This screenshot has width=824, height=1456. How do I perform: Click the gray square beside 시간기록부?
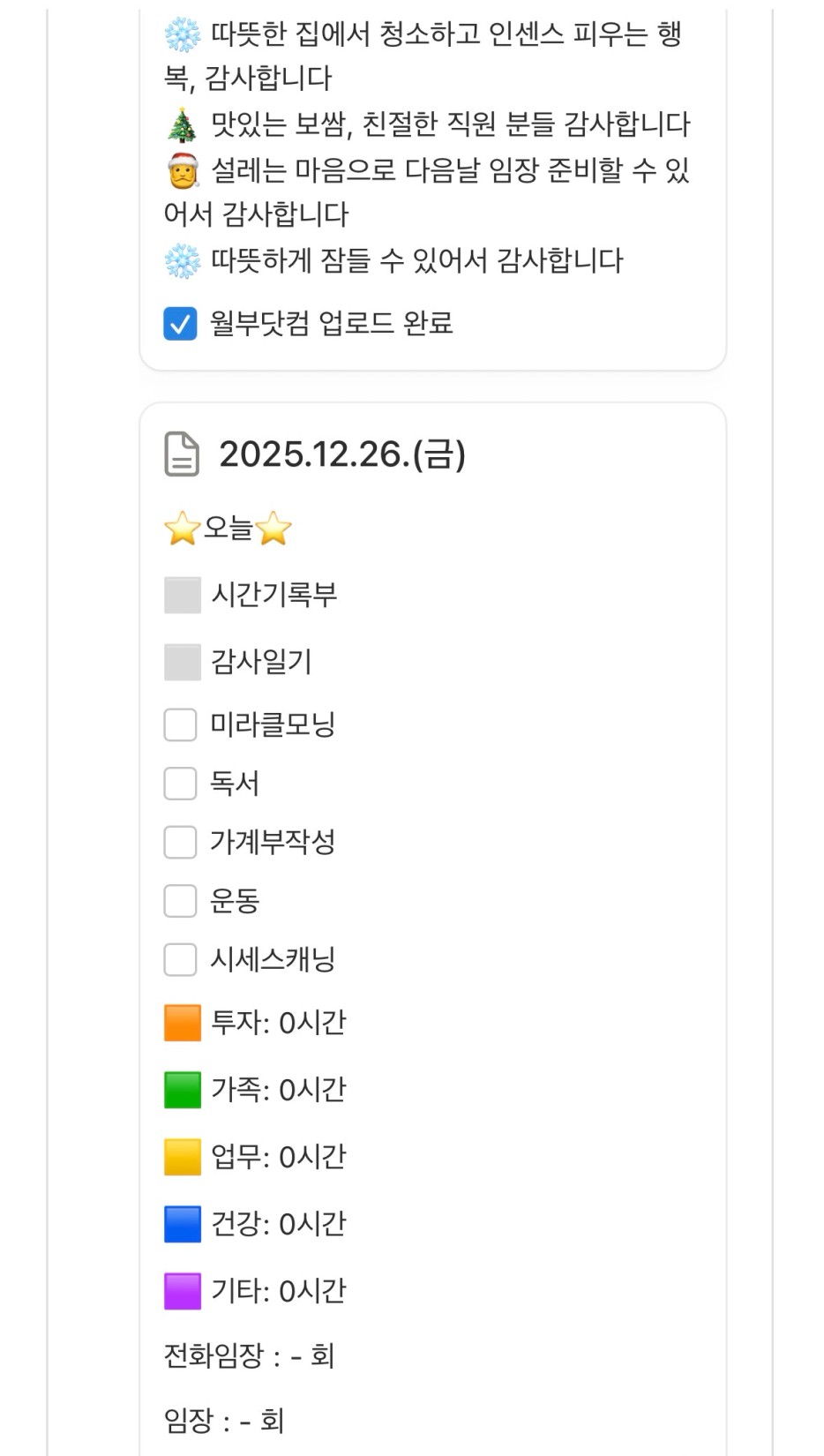pyautogui.click(x=183, y=596)
